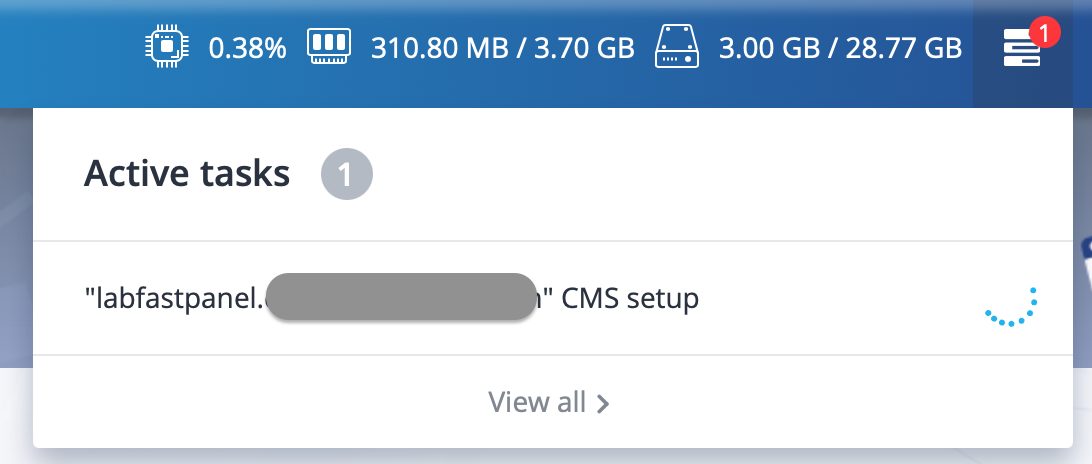The width and height of the screenshot is (1092, 464).
Task: Click the RAM memory module icon
Action: 329,47
